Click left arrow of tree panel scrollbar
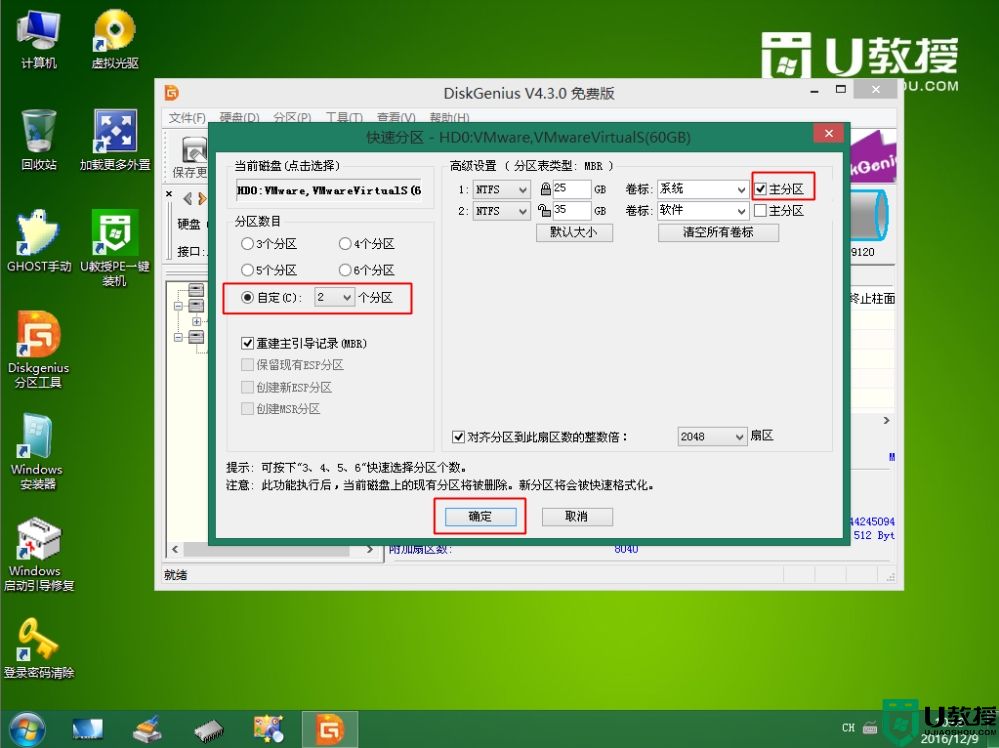Viewport: 999px width, 748px height. coord(175,549)
